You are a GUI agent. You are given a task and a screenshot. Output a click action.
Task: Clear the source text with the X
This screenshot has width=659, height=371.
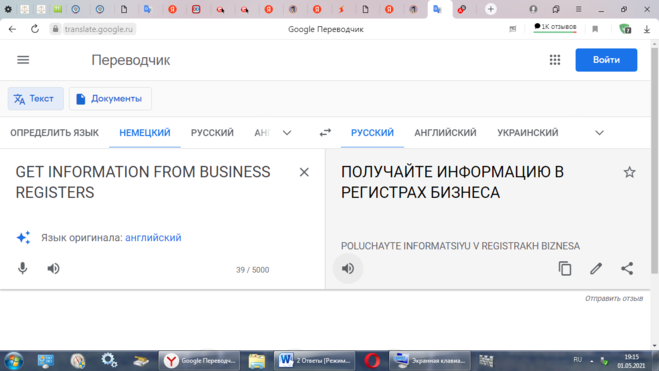pos(304,172)
